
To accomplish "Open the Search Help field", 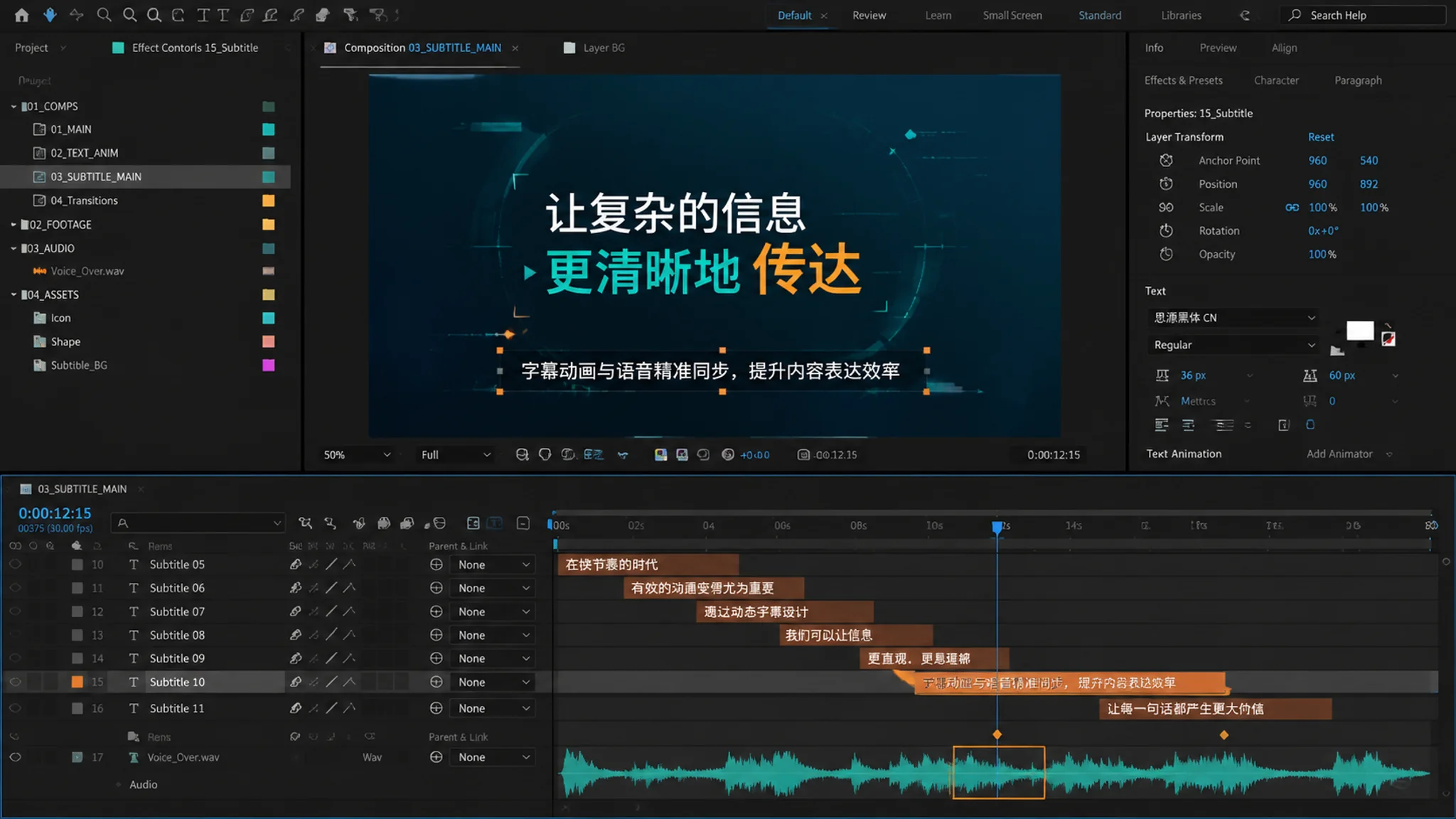I will pos(1362,15).
